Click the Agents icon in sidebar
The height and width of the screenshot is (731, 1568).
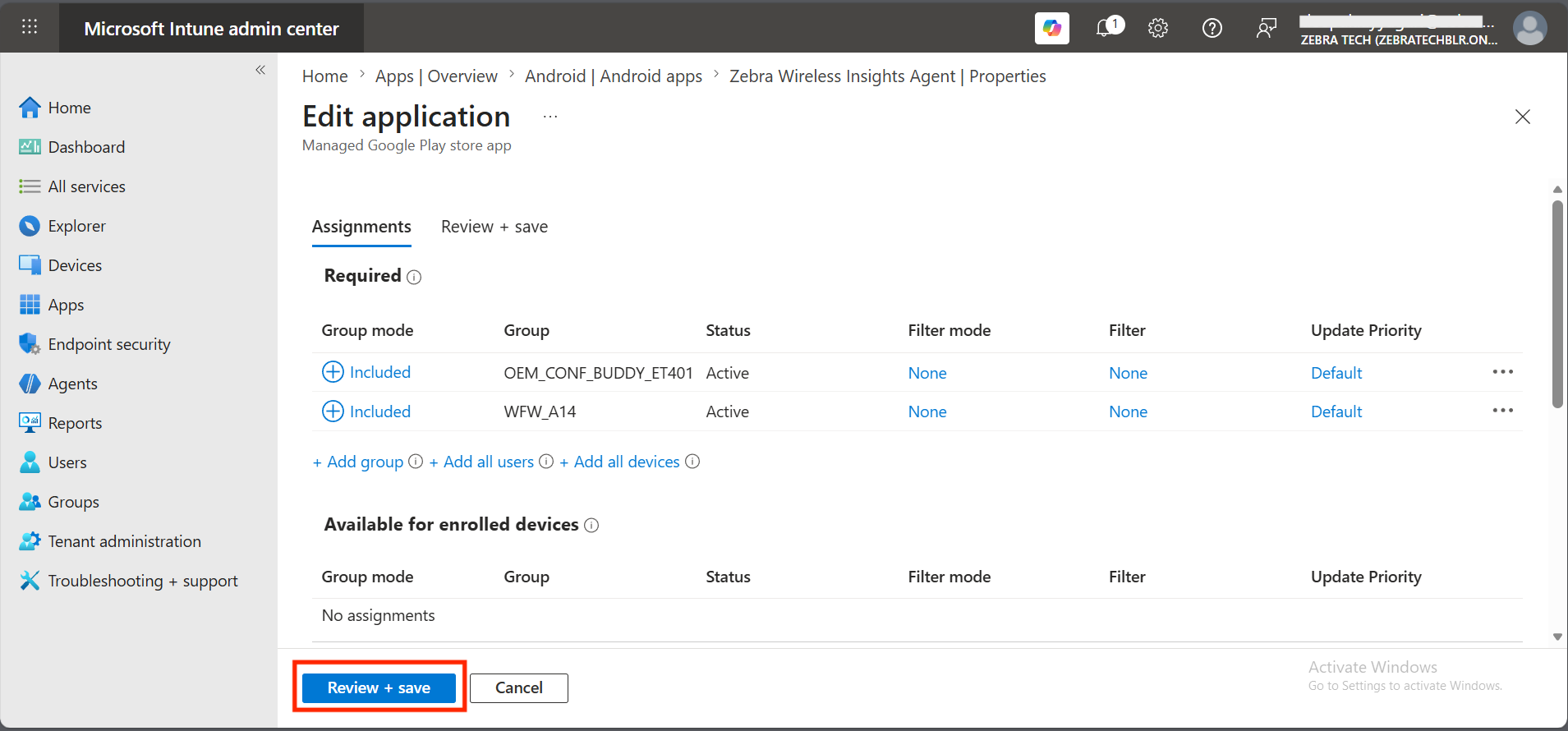(30, 384)
